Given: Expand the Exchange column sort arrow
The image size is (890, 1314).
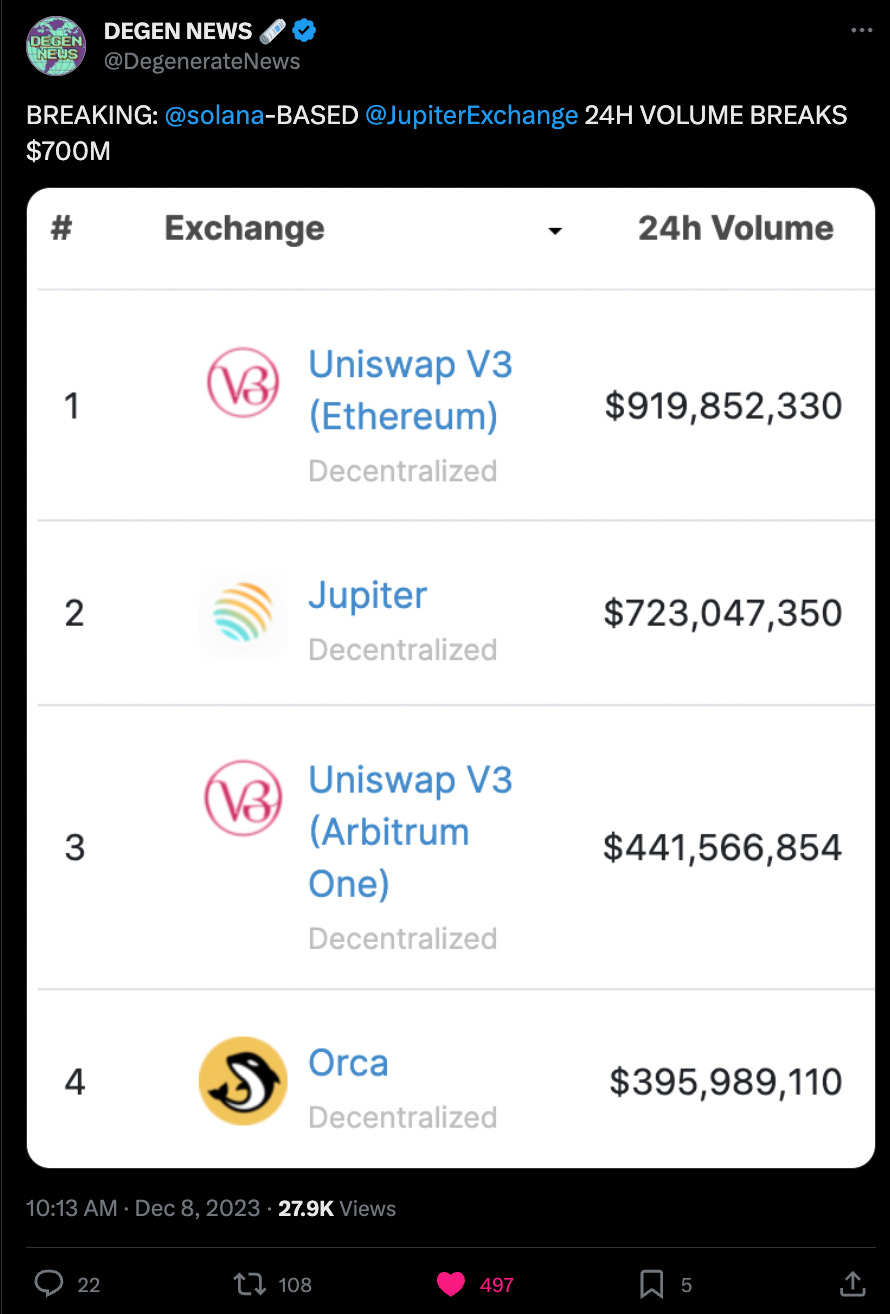Looking at the screenshot, I should (x=555, y=231).
